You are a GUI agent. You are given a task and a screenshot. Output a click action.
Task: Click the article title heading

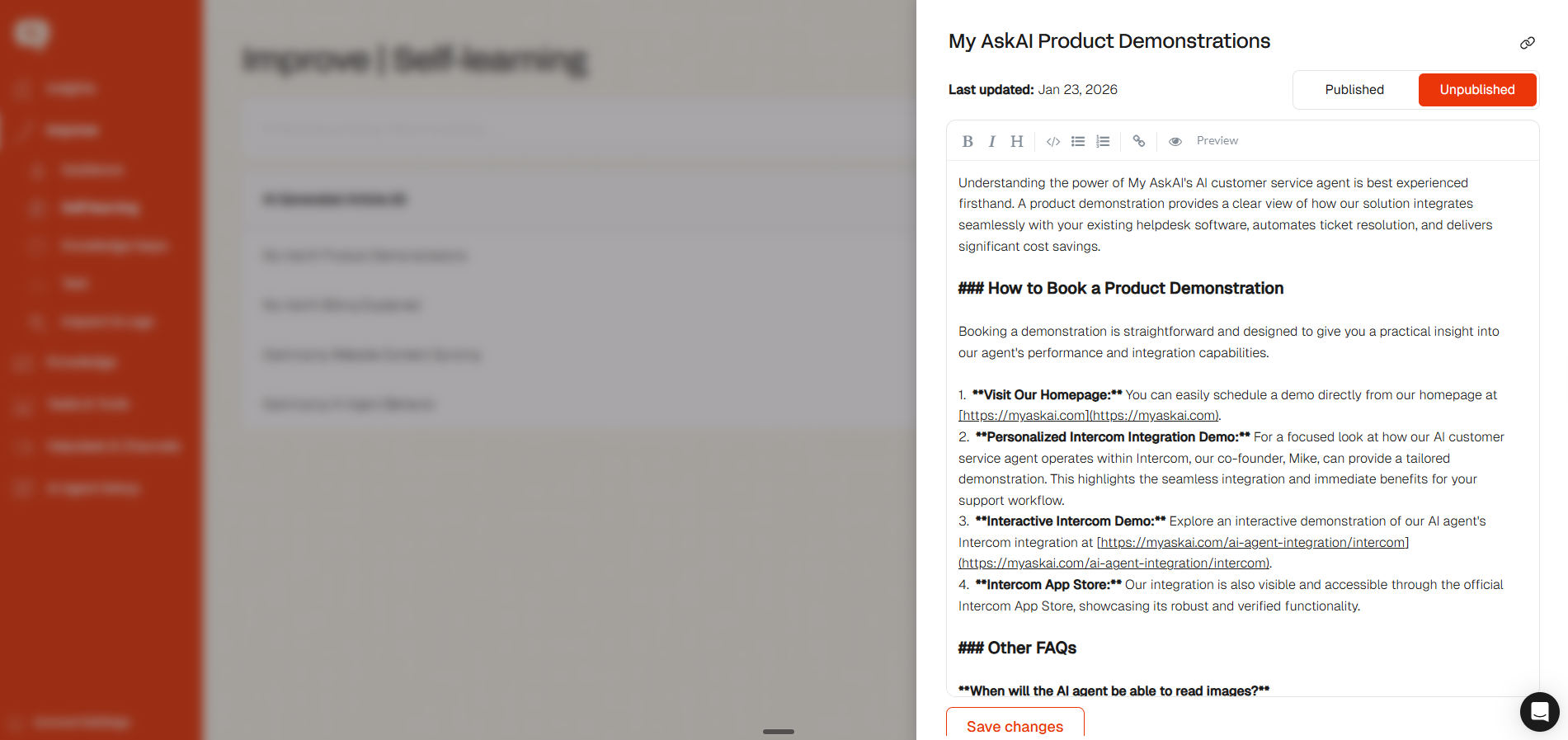(x=1109, y=41)
